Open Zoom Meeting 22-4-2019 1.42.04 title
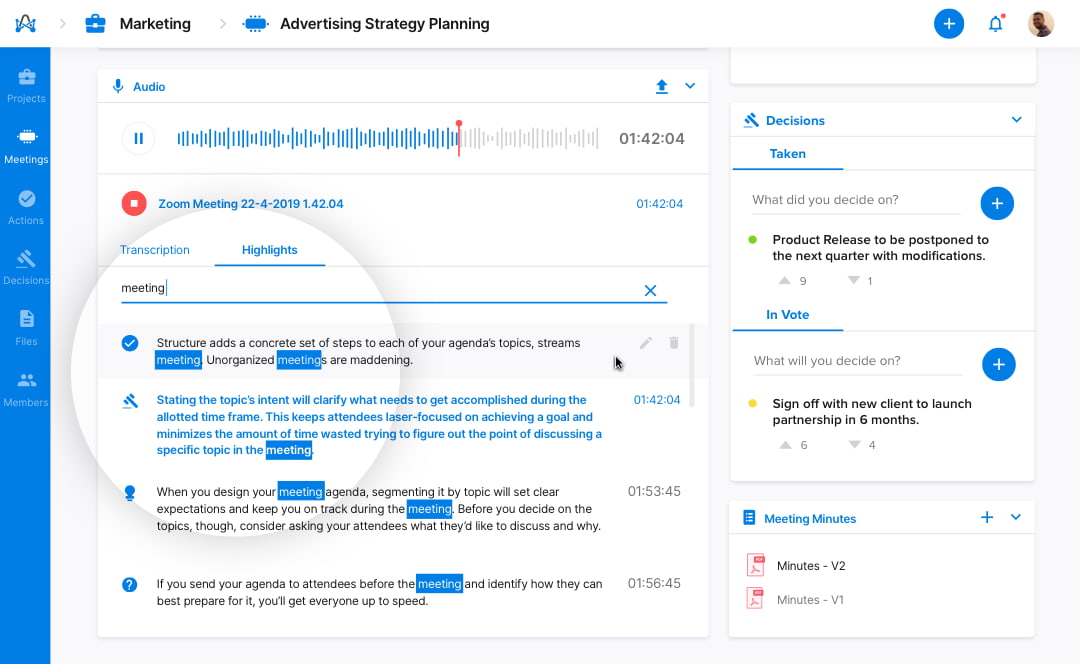The height and width of the screenshot is (664, 1080). point(251,204)
